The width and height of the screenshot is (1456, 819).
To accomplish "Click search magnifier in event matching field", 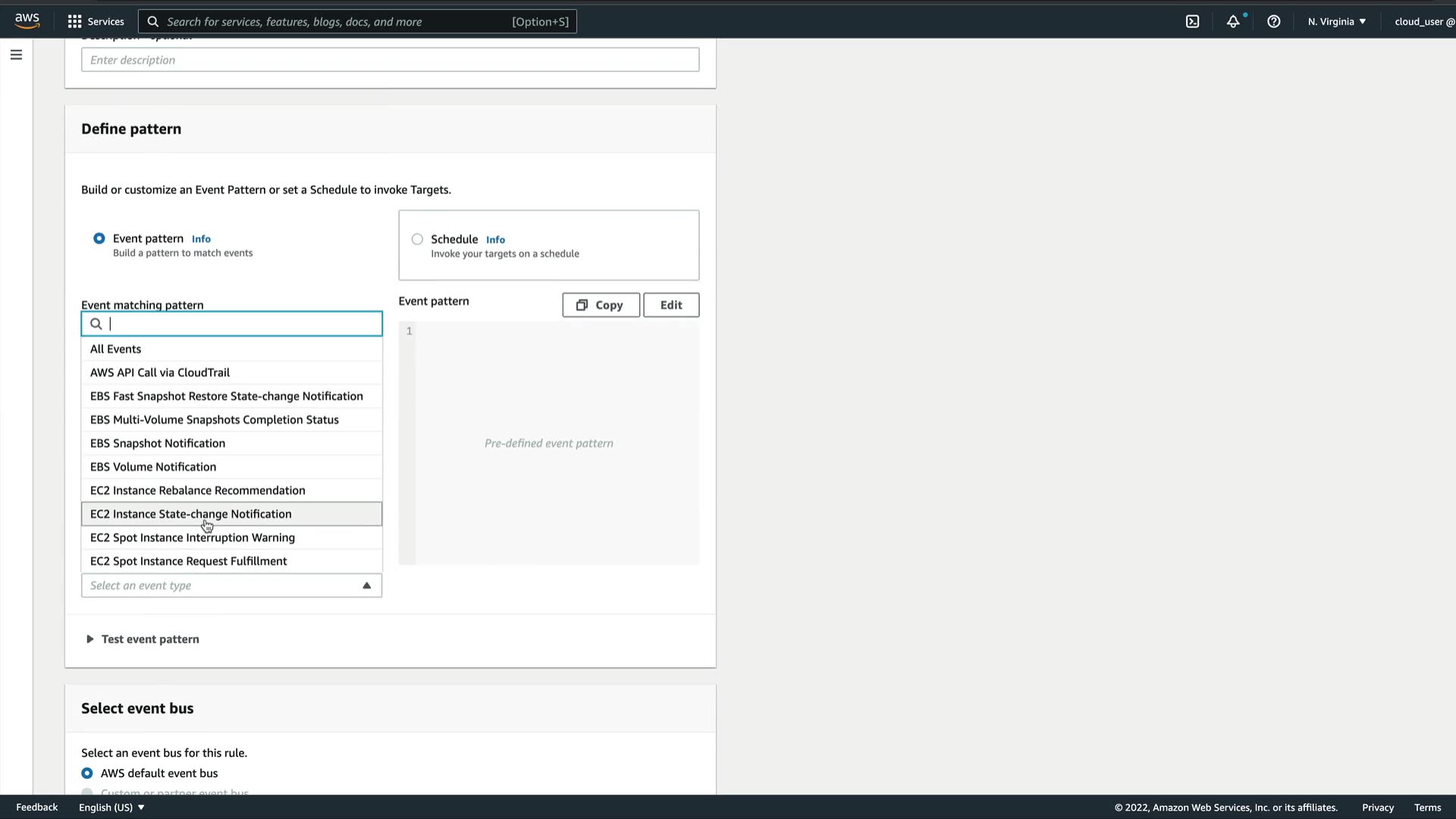I will point(96,324).
